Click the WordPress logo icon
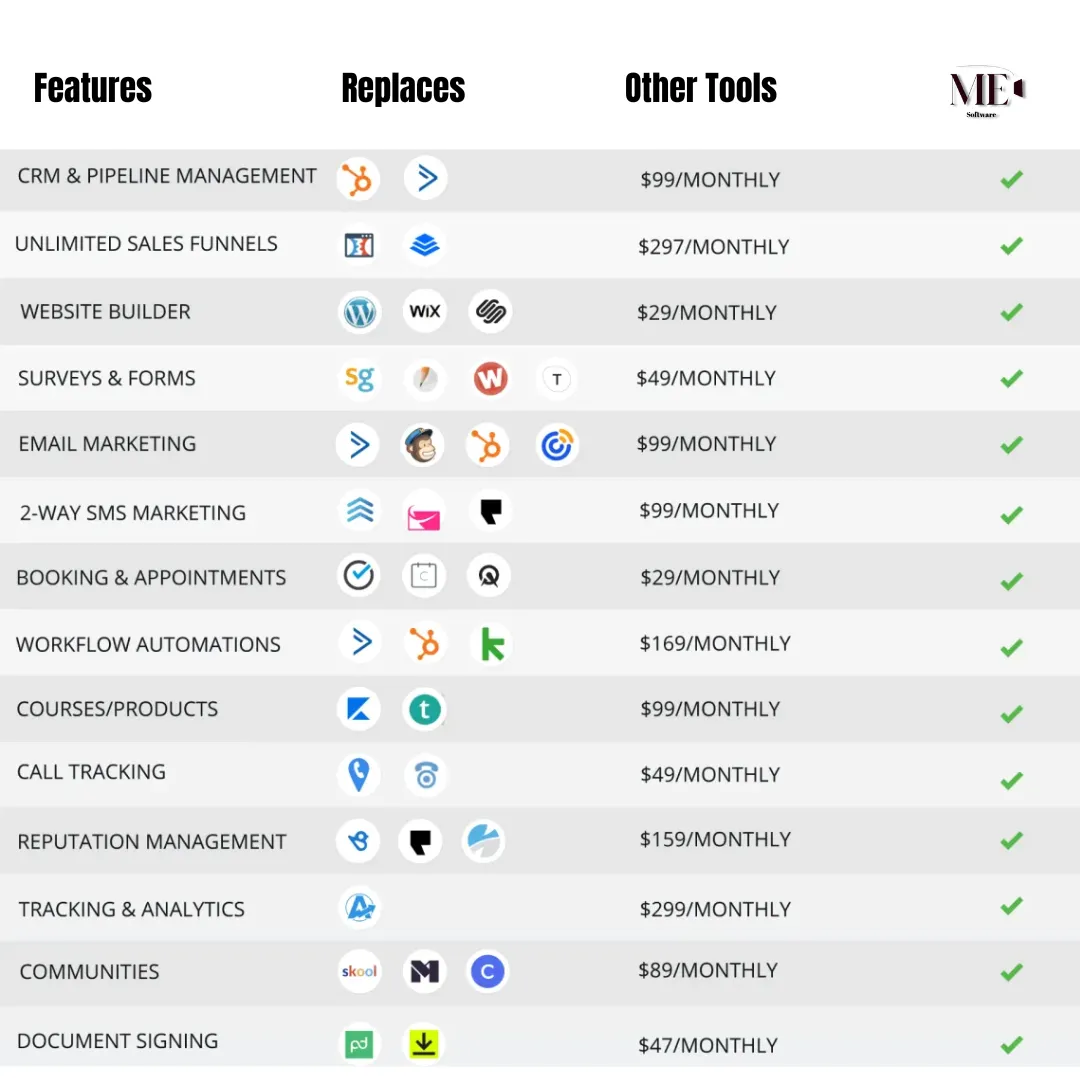Screen dimensions: 1080x1080 coord(360,312)
